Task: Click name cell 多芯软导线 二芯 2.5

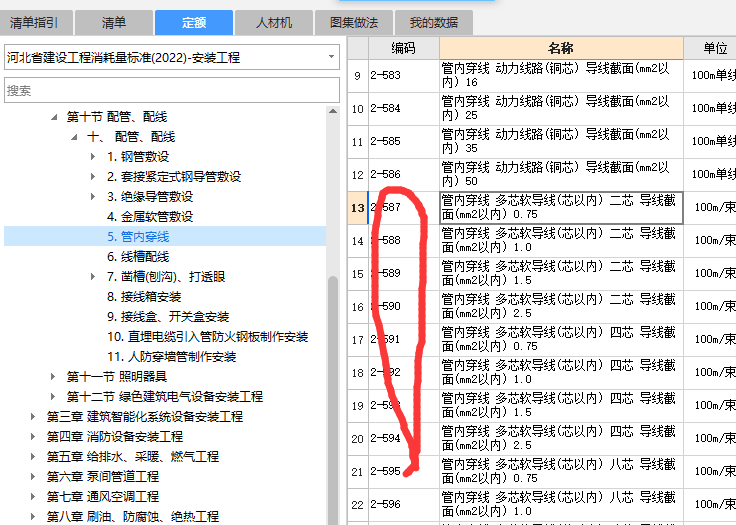Action: [561, 307]
